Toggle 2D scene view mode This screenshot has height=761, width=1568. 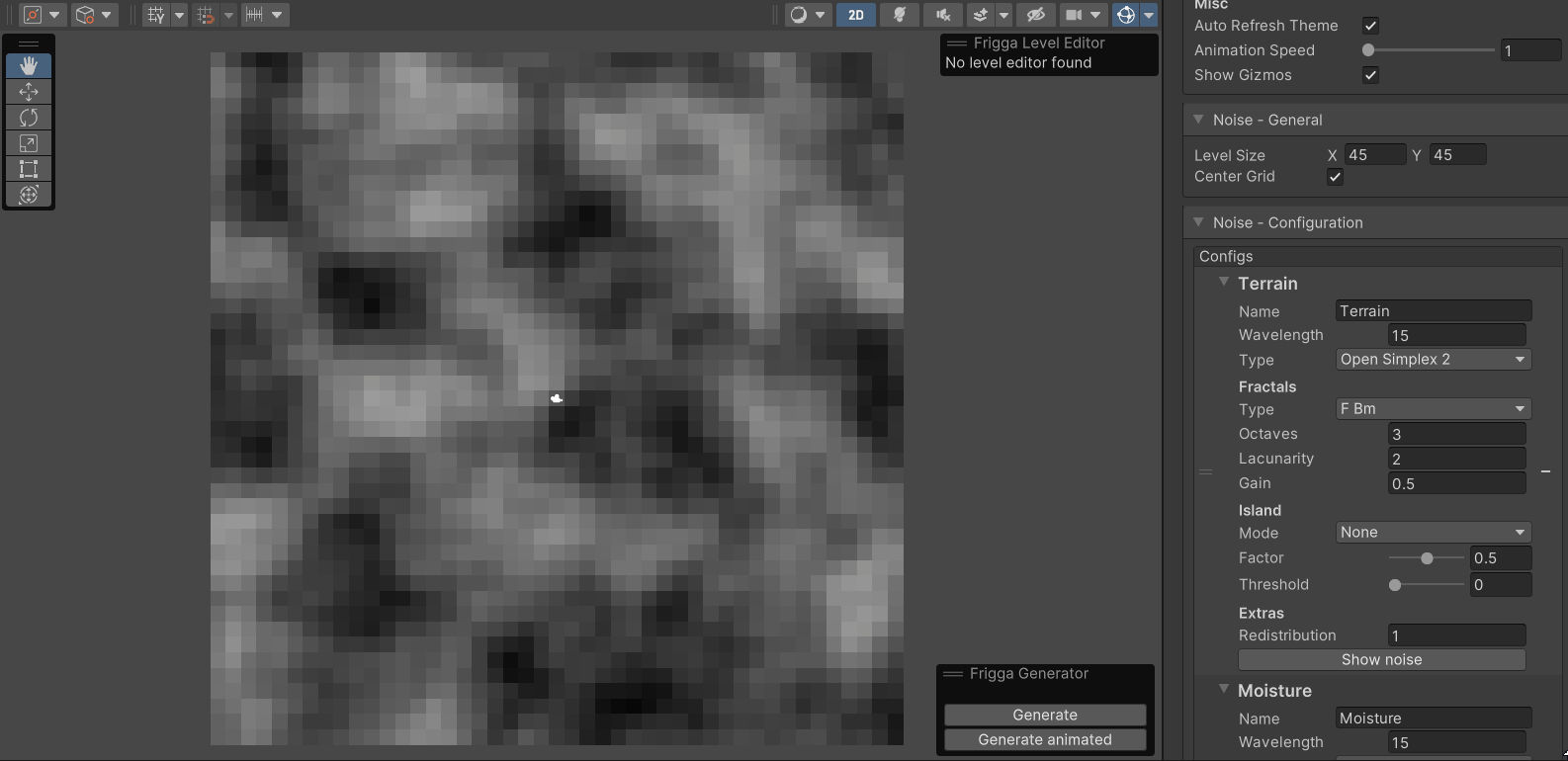(x=856, y=15)
